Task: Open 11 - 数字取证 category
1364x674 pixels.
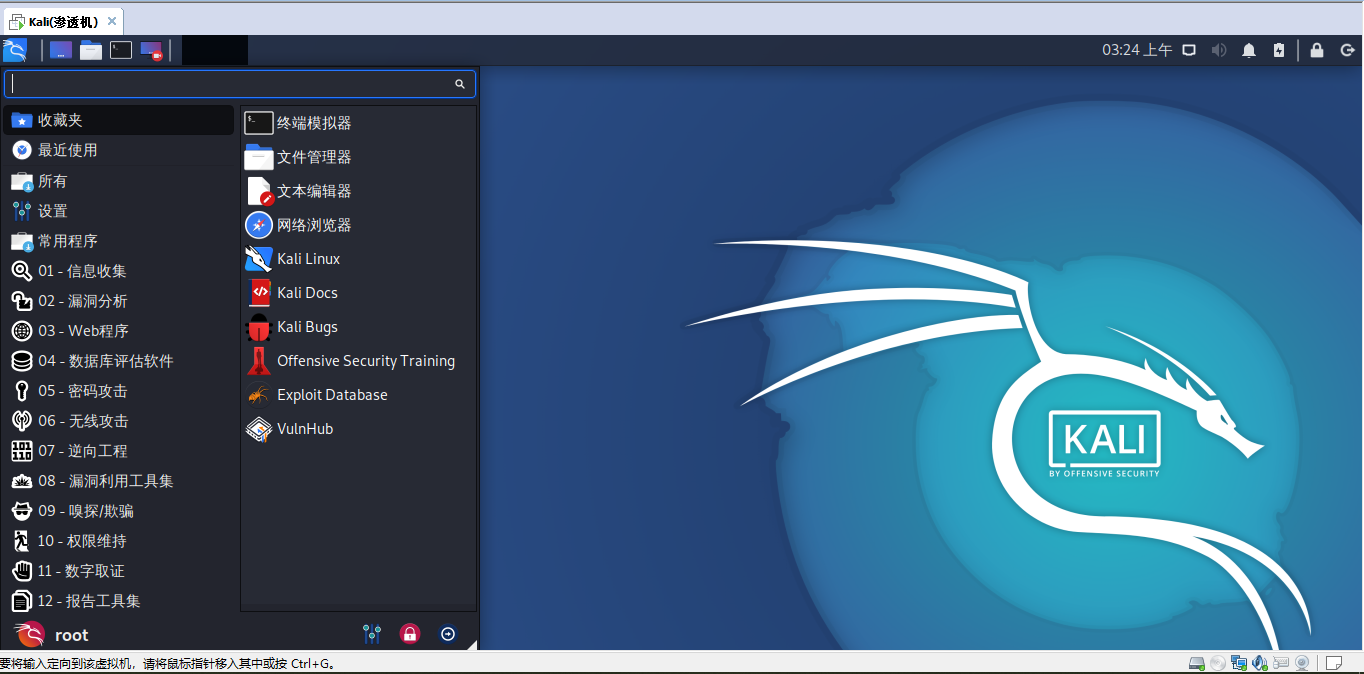Action: pyautogui.click(x=119, y=571)
